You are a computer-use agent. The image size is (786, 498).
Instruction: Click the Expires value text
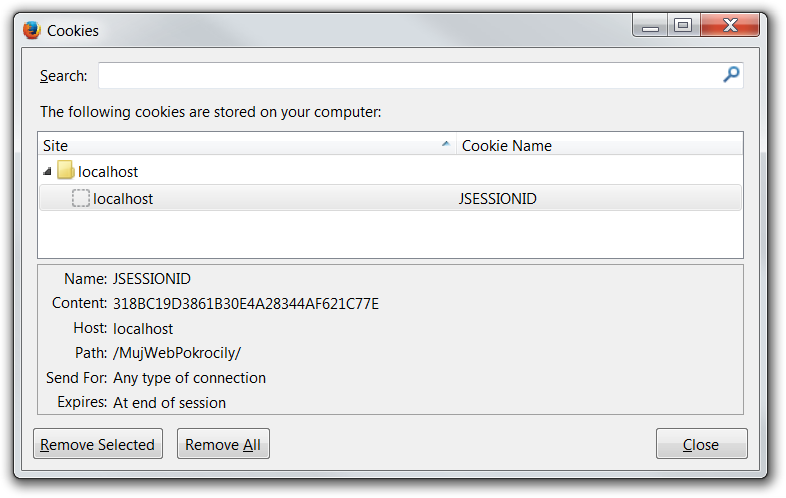pyautogui.click(x=169, y=403)
